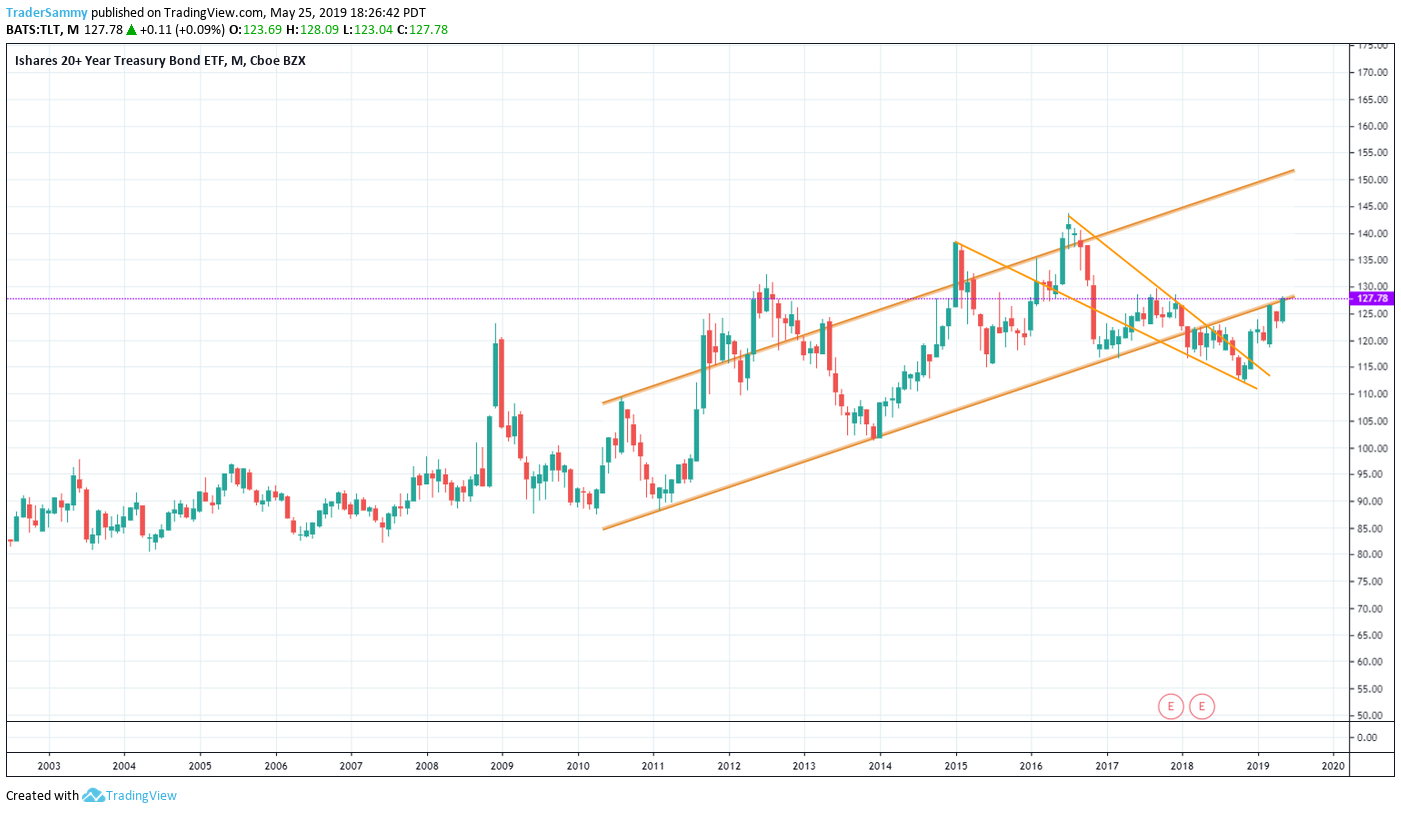The image size is (1401, 813).
Task: Click the 2012 label on time axis
Action: 729,766
